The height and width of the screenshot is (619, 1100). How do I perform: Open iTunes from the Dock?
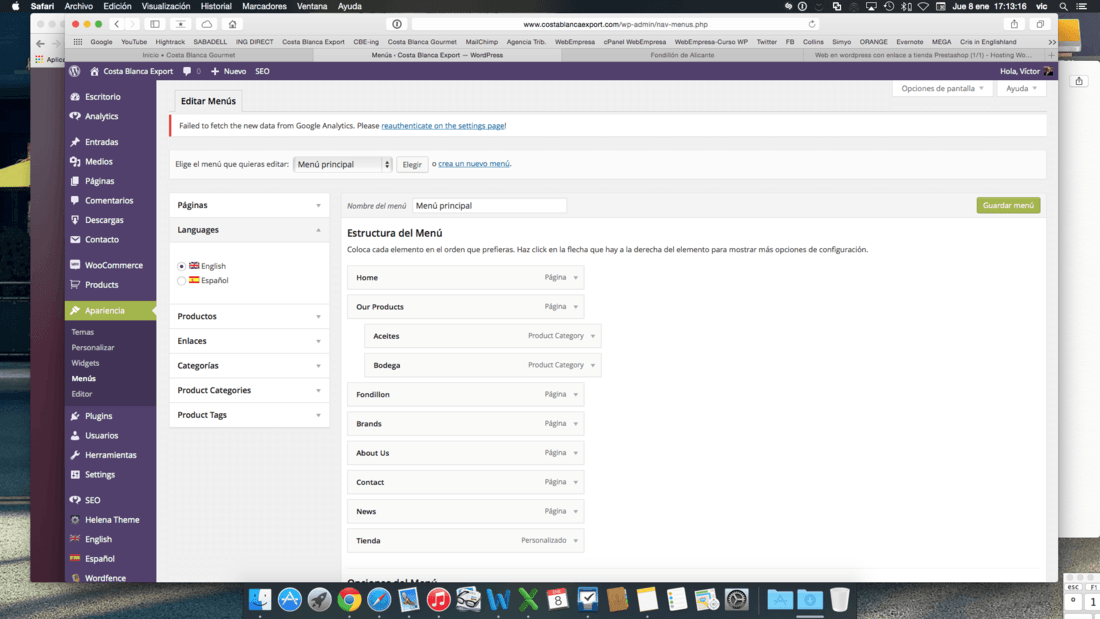point(438,600)
